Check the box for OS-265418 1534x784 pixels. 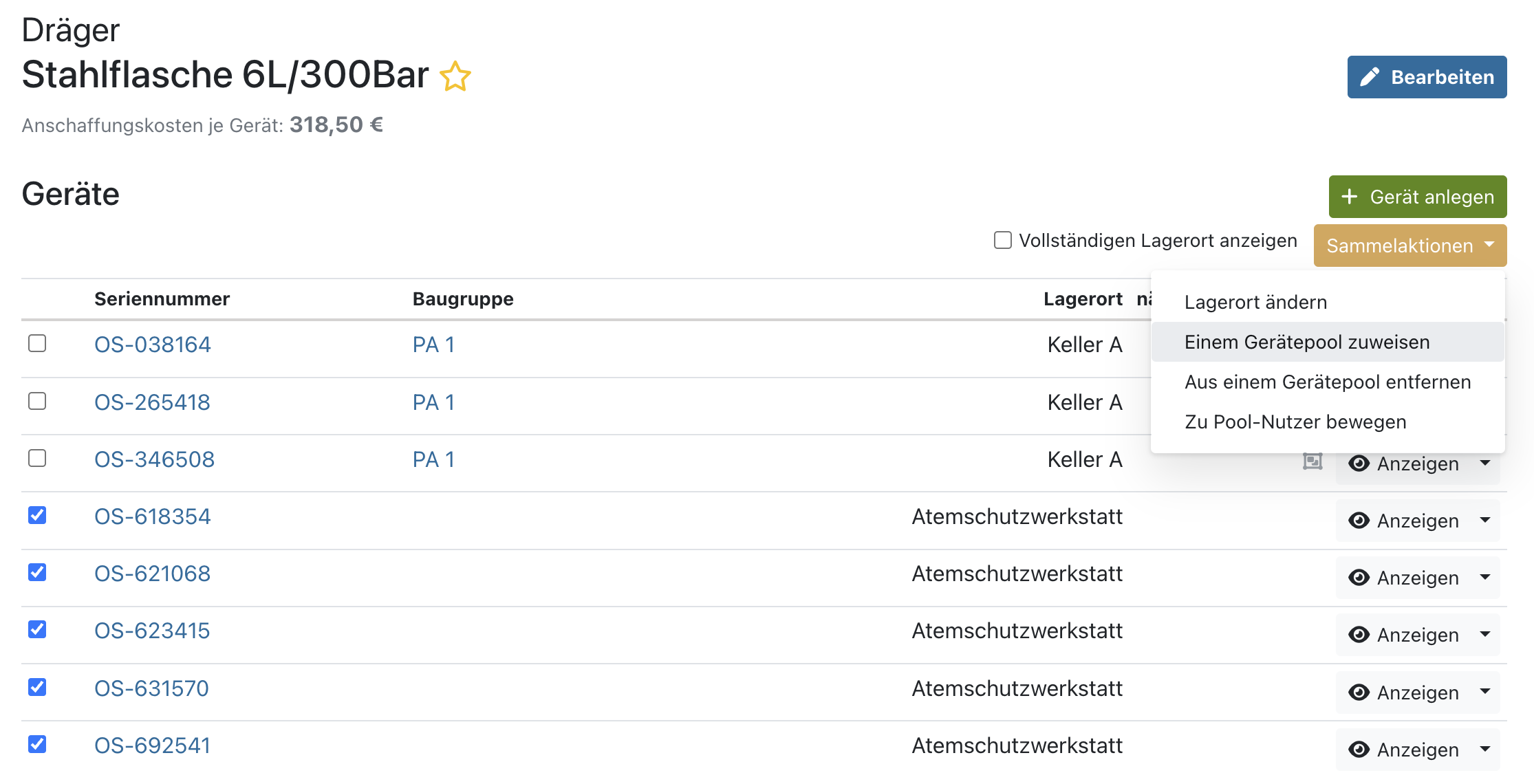click(x=37, y=401)
